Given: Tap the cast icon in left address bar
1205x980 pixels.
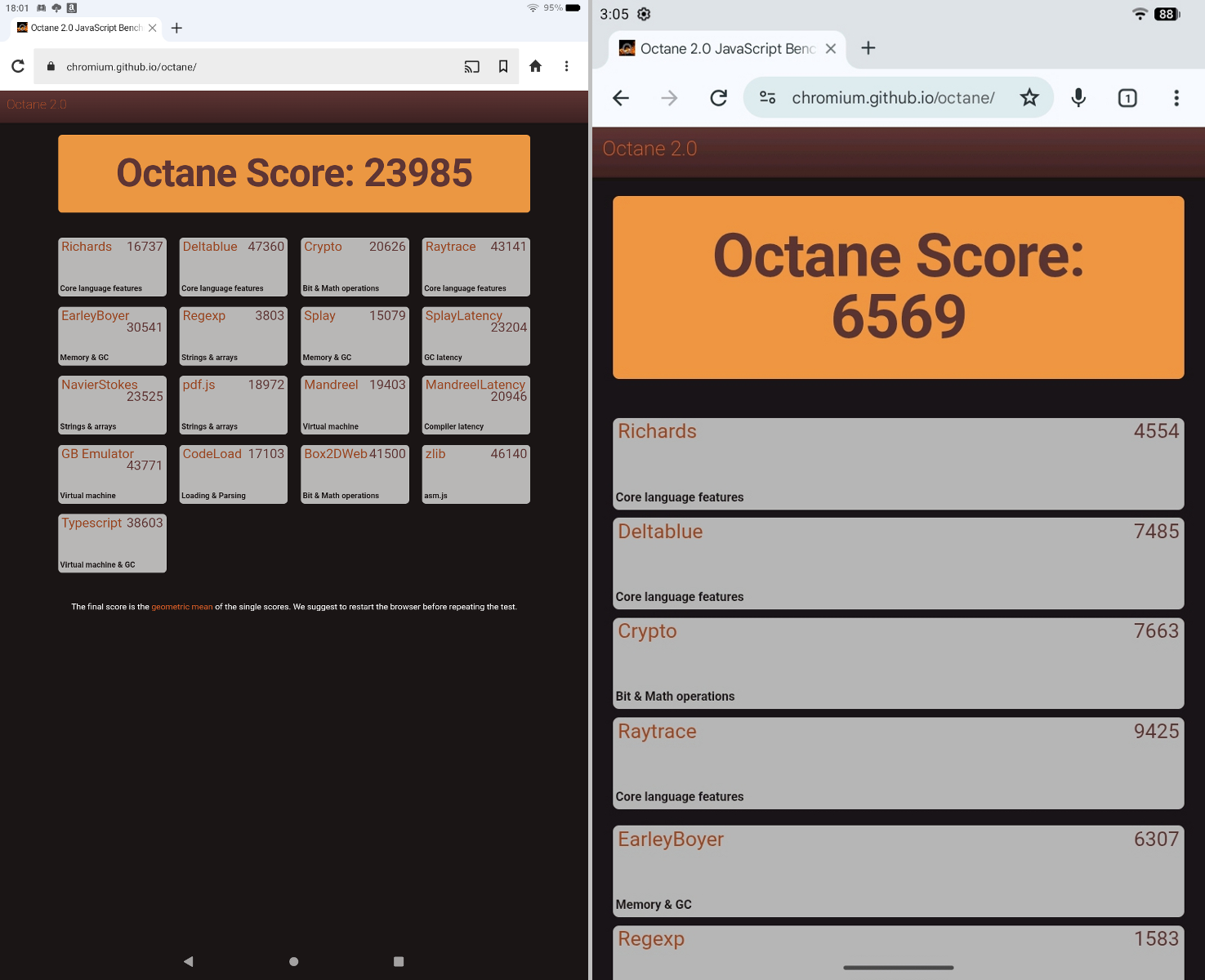Looking at the screenshot, I should click(x=472, y=67).
